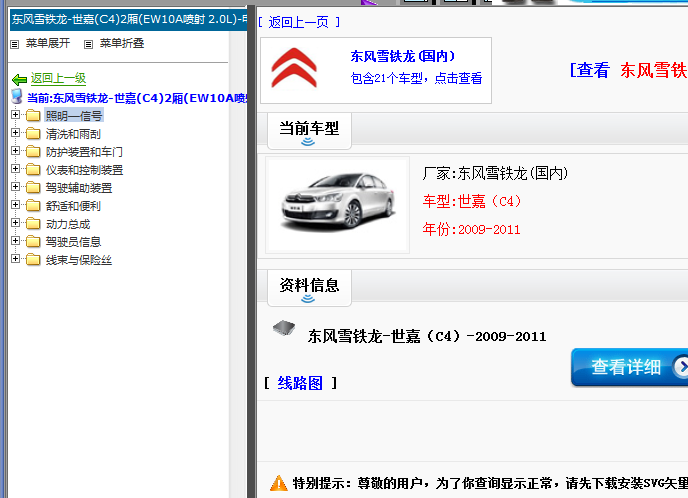Viewport: 688px width, 498px height.
Task: Expand the 线束与保险丝 tree node
Action: (x=15, y=259)
